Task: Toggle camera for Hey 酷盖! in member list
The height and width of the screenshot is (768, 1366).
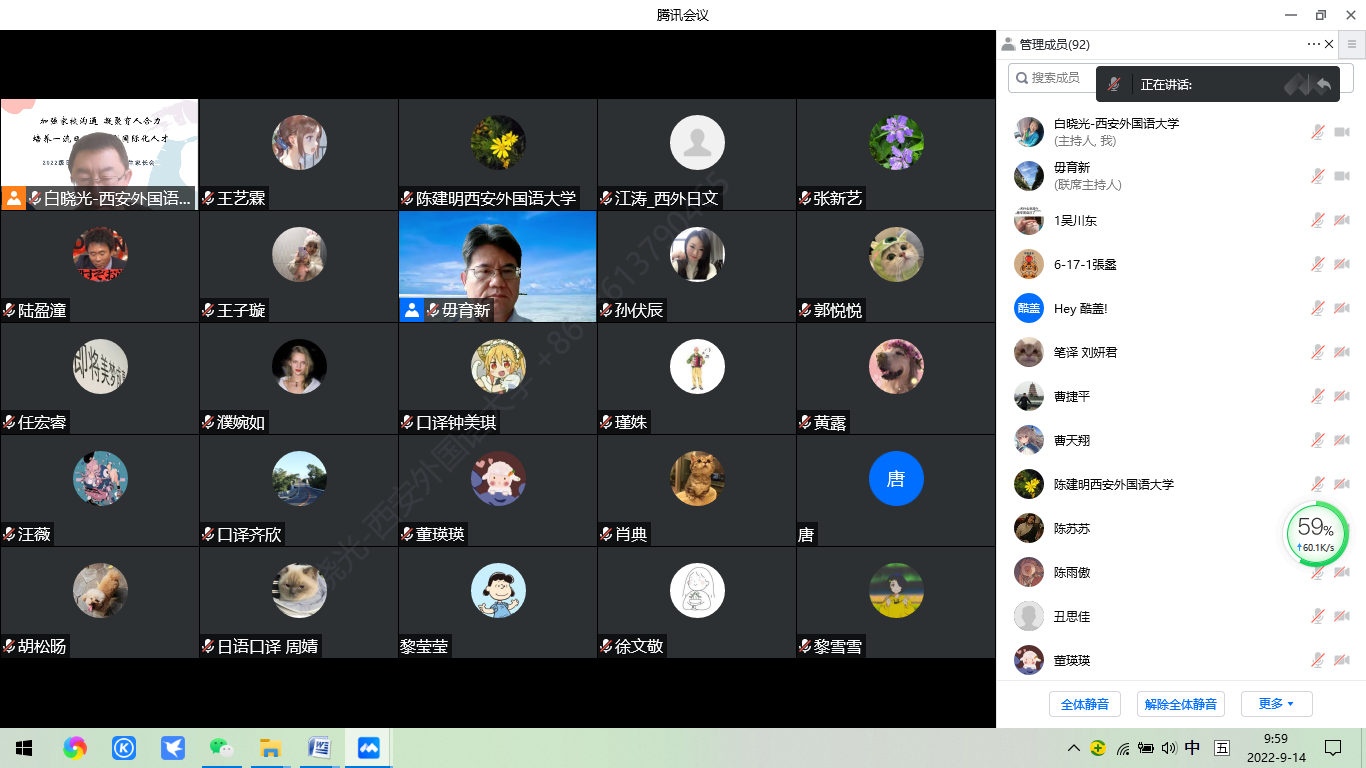Action: pyautogui.click(x=1342, y=308)
